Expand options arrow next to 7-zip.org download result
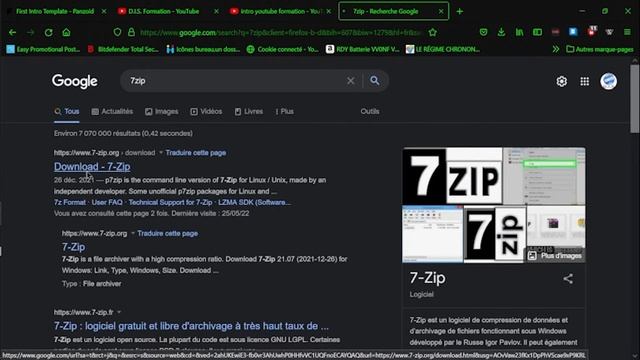 [x=161, y=153]
